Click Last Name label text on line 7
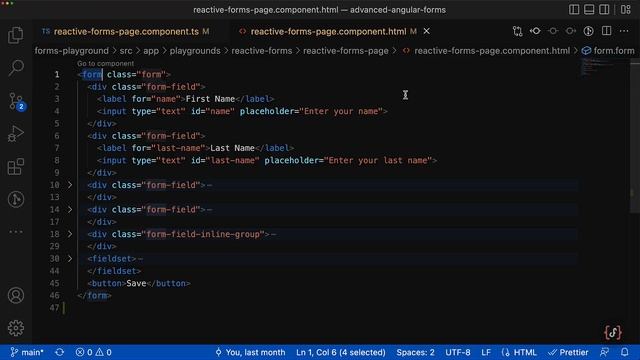 point(232,148)
